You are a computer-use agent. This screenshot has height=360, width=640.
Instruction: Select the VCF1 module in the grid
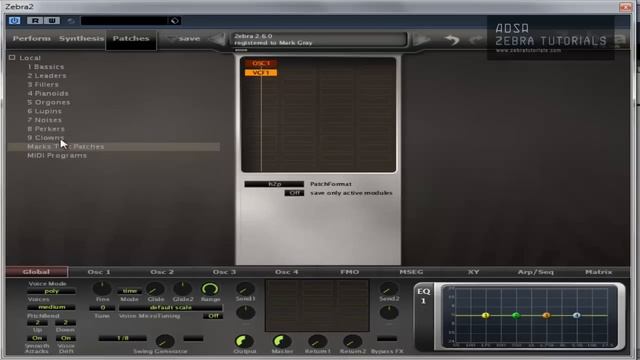pos(261,73)
